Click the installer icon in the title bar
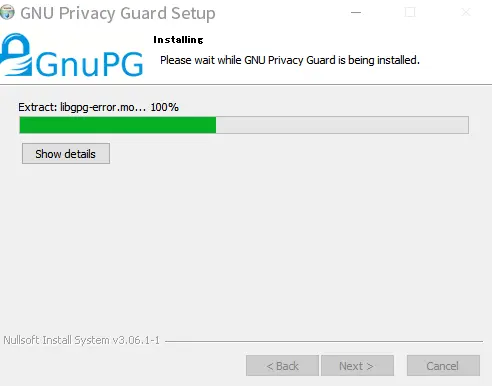This screenshot has height=386, width=492. tap(7, 13)
